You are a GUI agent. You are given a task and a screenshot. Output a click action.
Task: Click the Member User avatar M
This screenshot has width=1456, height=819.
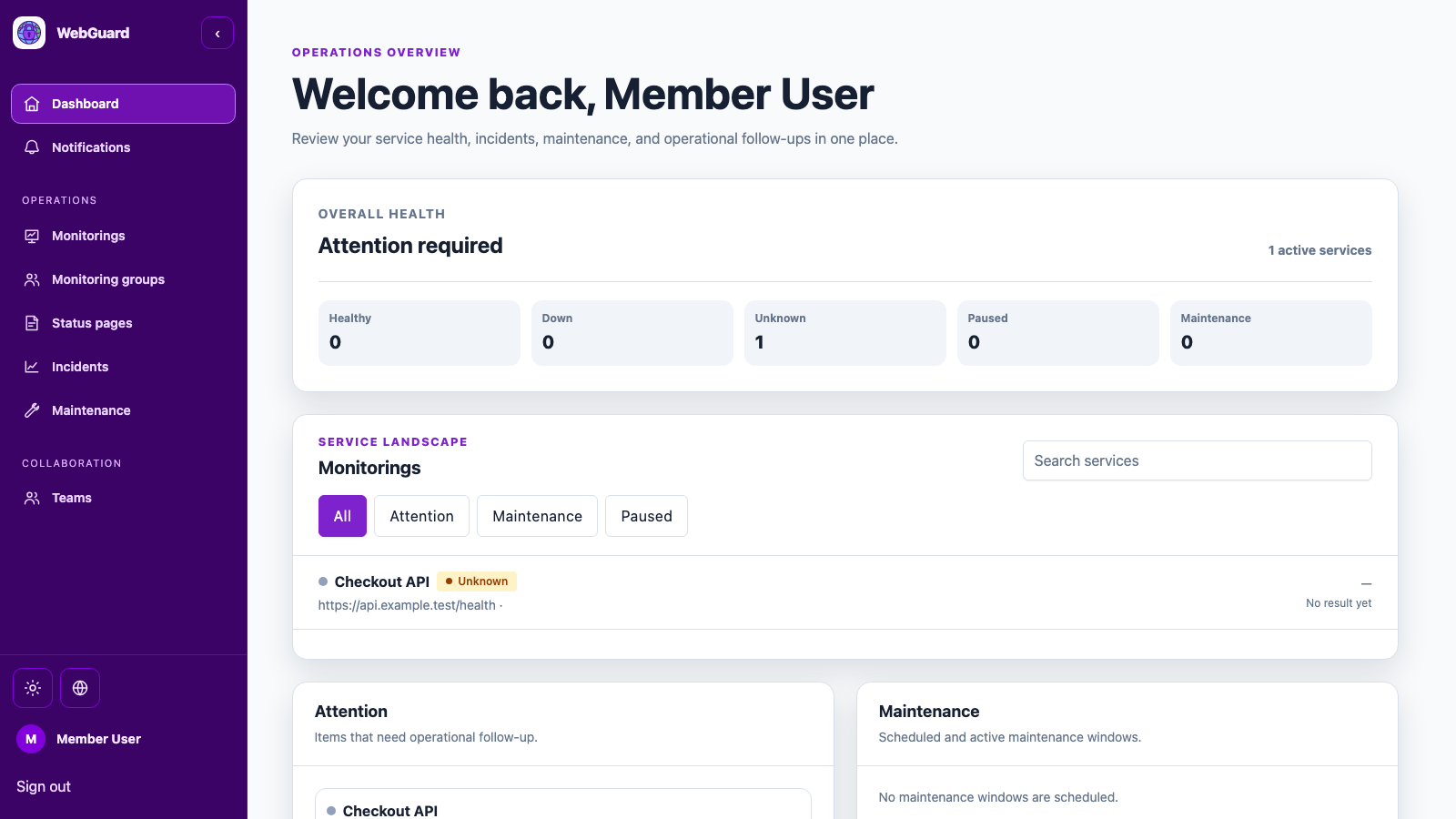31,739
